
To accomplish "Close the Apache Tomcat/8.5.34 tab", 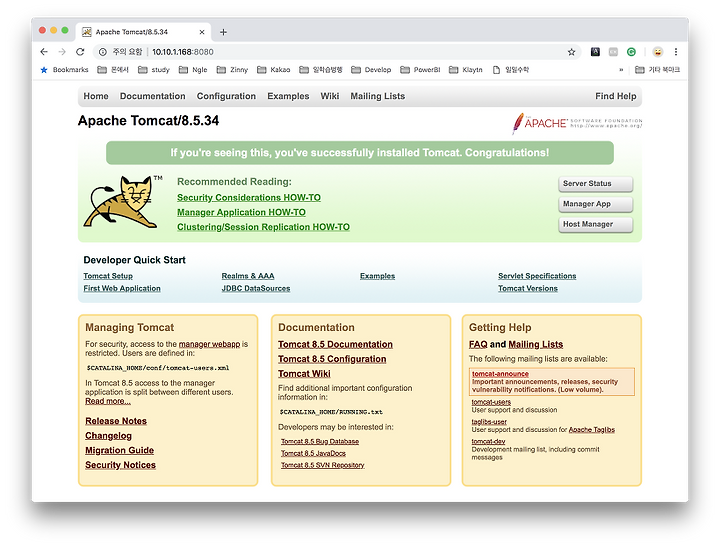I will (202, 32).
